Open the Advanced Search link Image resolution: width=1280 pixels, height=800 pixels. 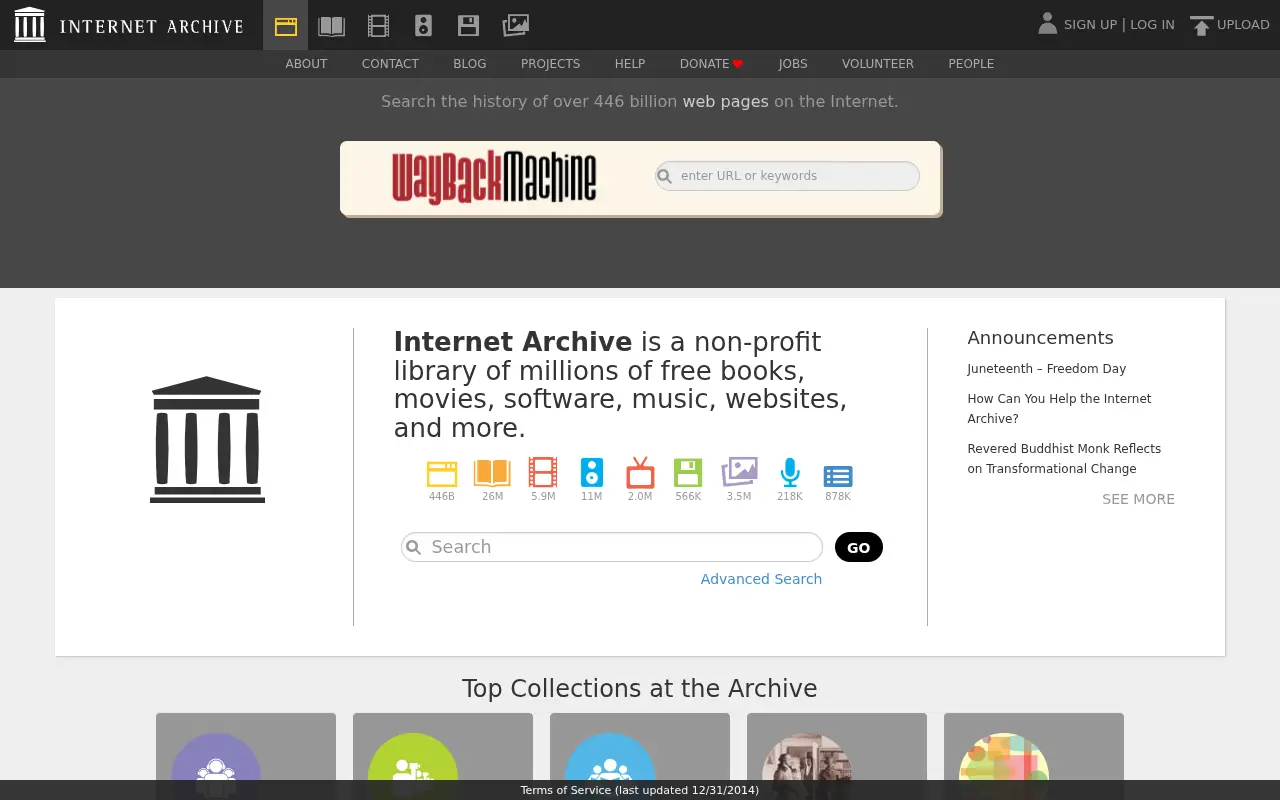point(761,579)
